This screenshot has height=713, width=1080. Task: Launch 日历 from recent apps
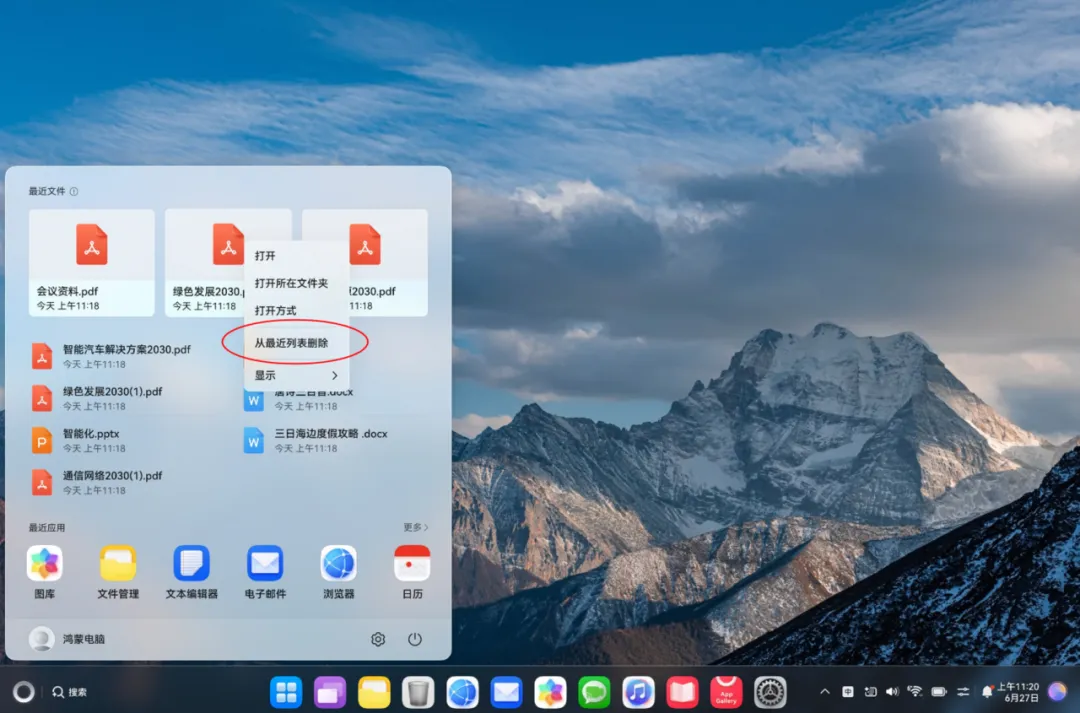[x=412, y=572]
